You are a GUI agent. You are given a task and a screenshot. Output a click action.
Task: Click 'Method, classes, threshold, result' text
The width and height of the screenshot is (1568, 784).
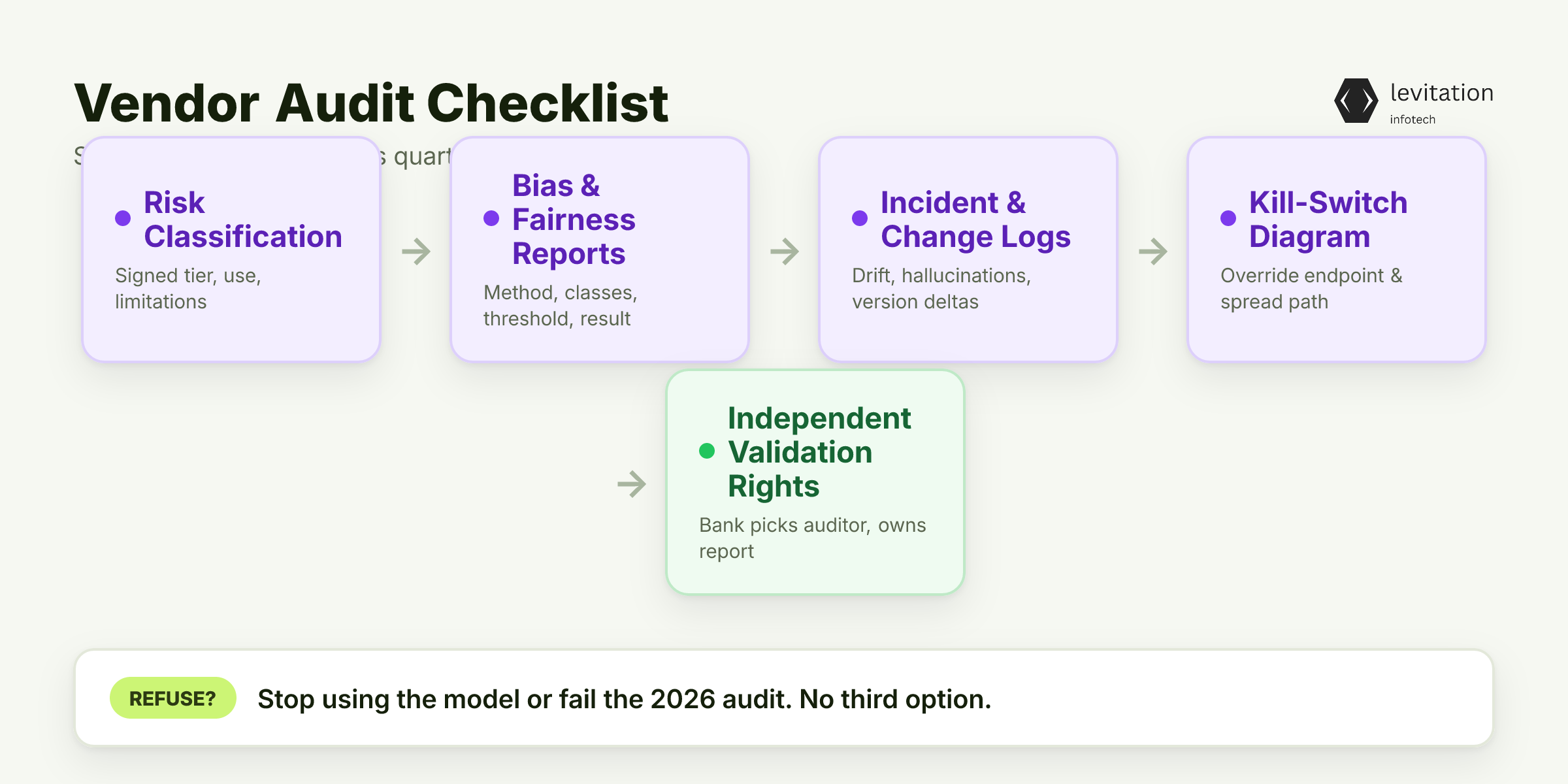[561, 306]
